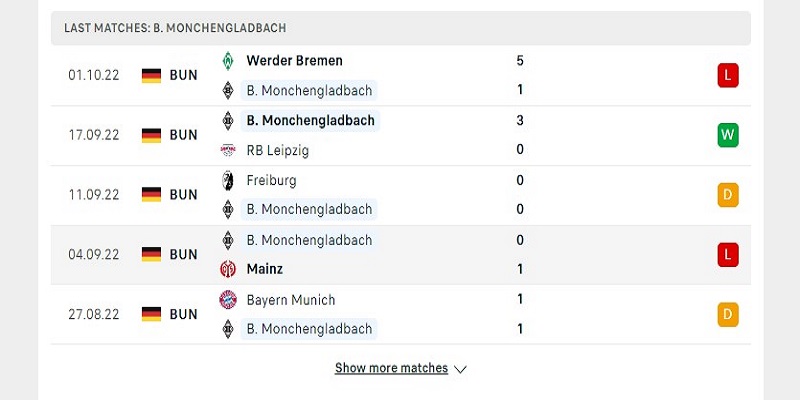The height and width of the screenshot is (400, 800).
Task: Open the Bayern Munich team name
Action: click(291, 300)
